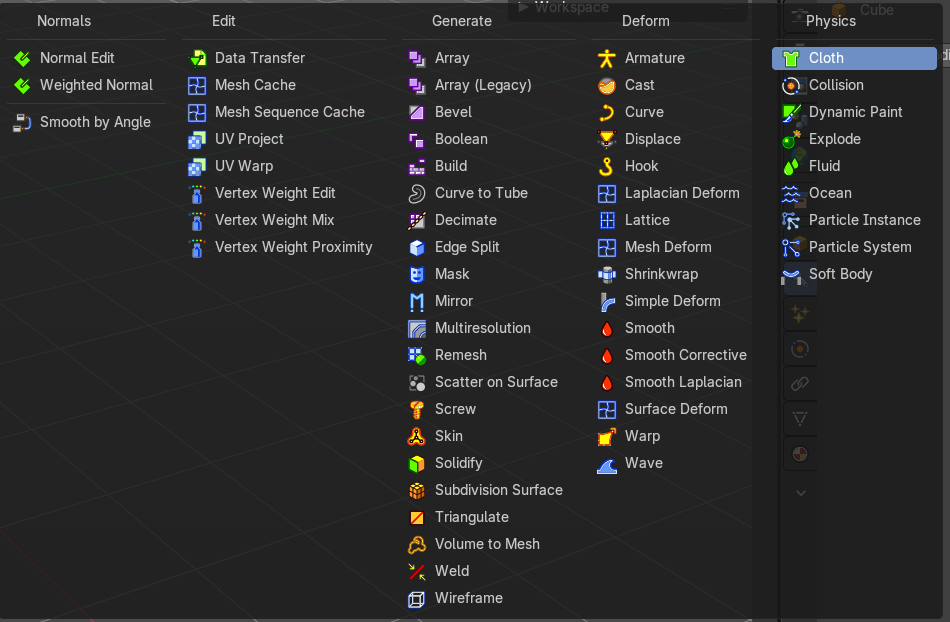Click the Solidify cube icon
This screenshot has width=950, height=622.
(x=417, y=463)
